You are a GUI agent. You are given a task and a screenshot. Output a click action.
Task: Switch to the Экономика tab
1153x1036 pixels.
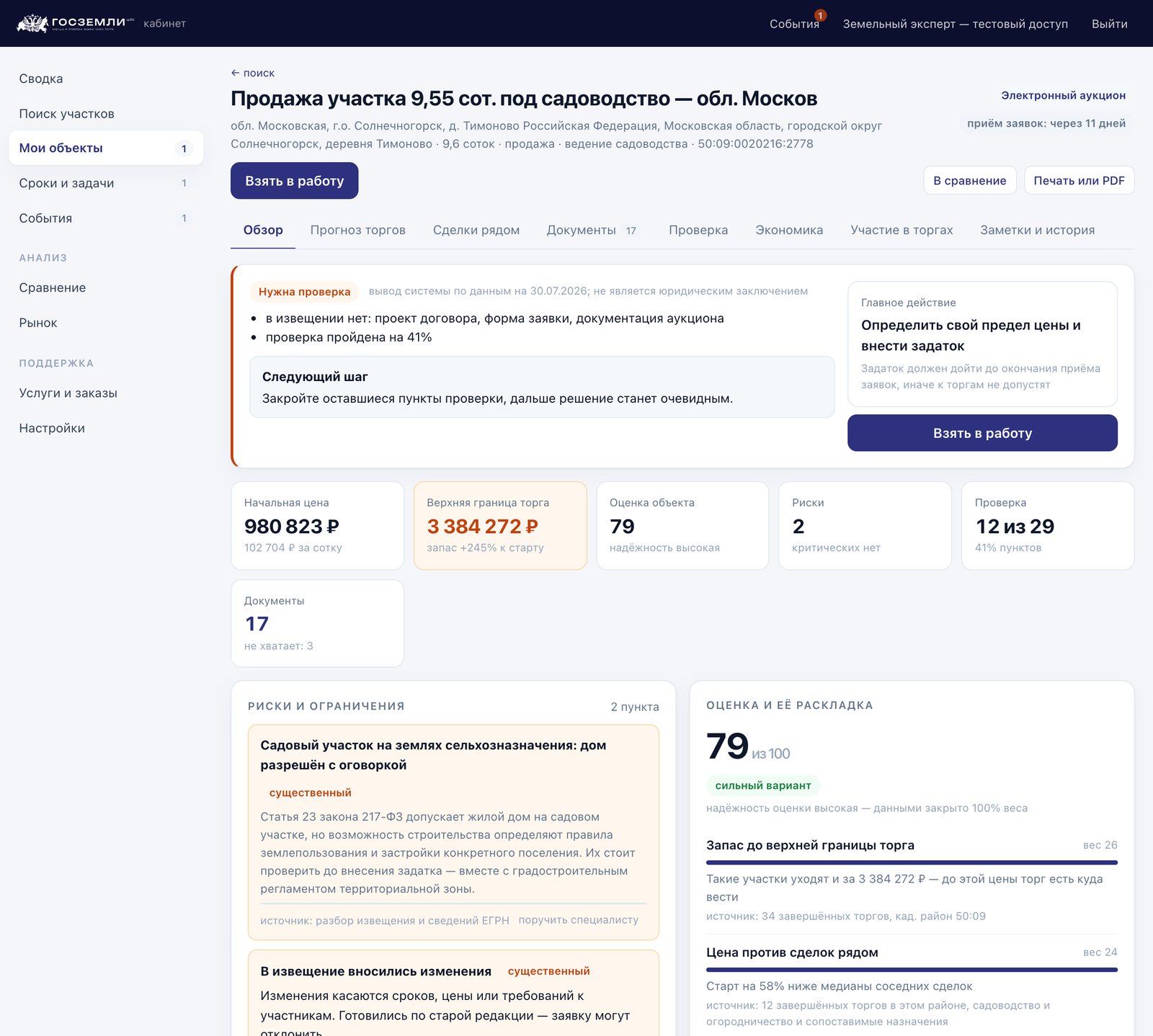789,230
